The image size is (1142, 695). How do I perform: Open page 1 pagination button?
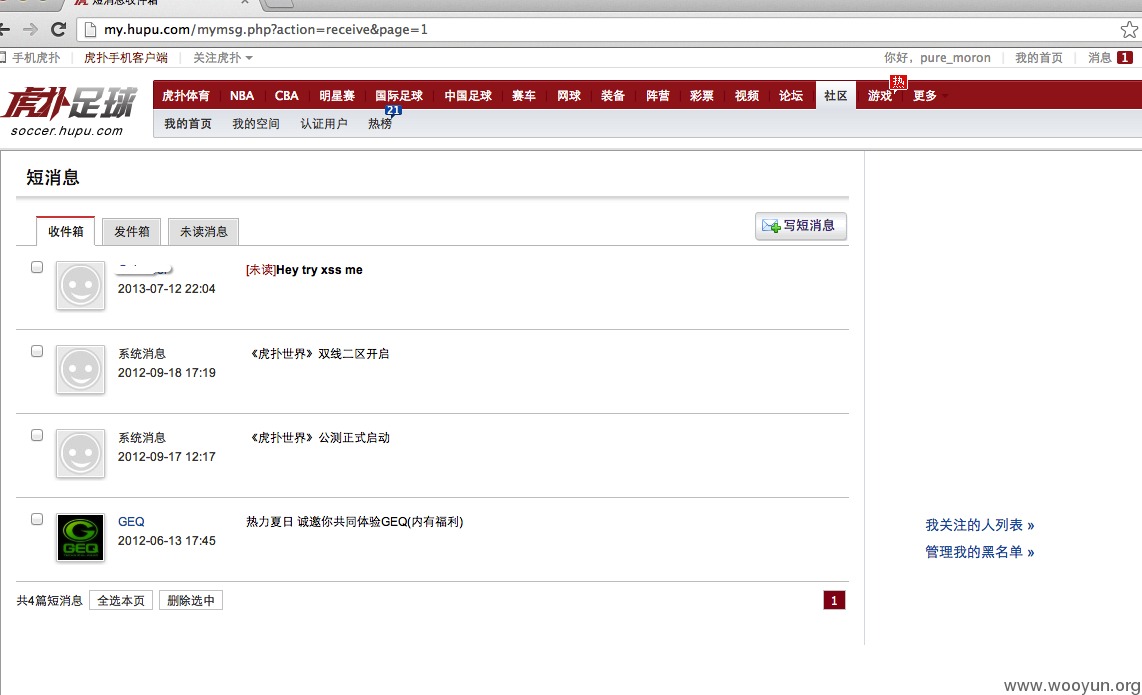coord(834,600)
